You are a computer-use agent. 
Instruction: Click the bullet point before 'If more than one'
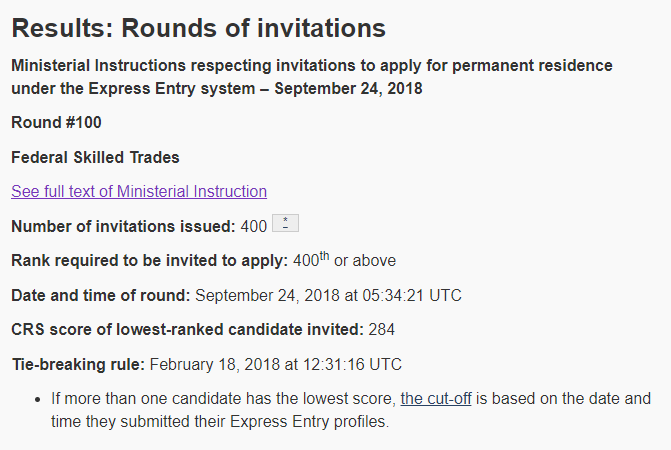pos(37,399)
